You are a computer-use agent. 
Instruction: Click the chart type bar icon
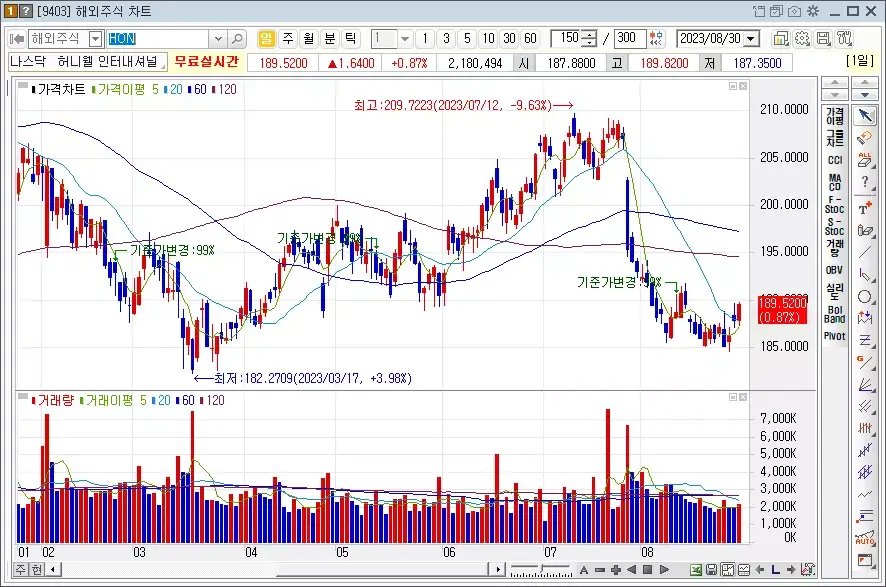click(780, 38)
